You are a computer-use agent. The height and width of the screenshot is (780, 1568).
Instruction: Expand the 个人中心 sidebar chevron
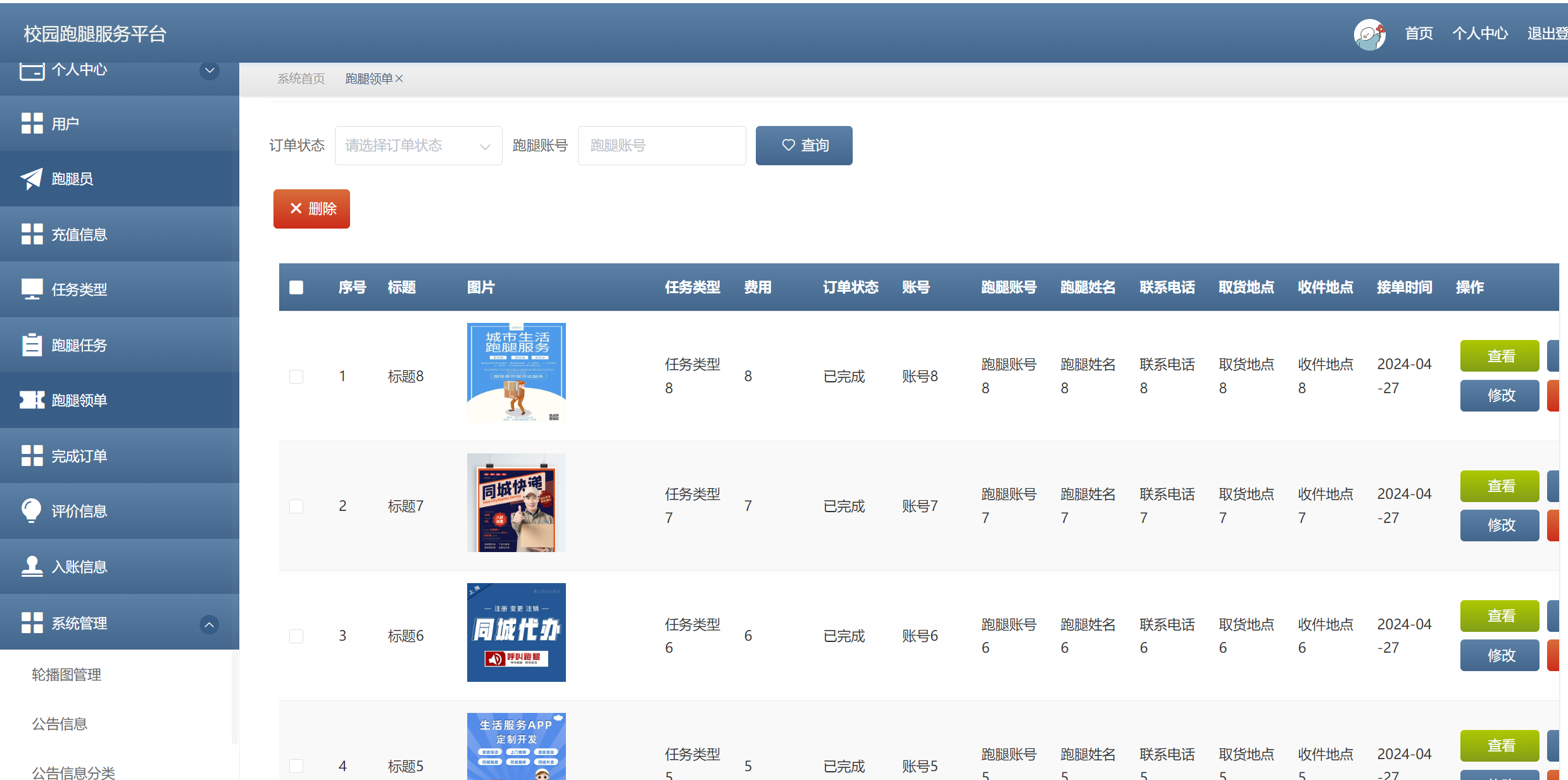(x=210, y=70)
